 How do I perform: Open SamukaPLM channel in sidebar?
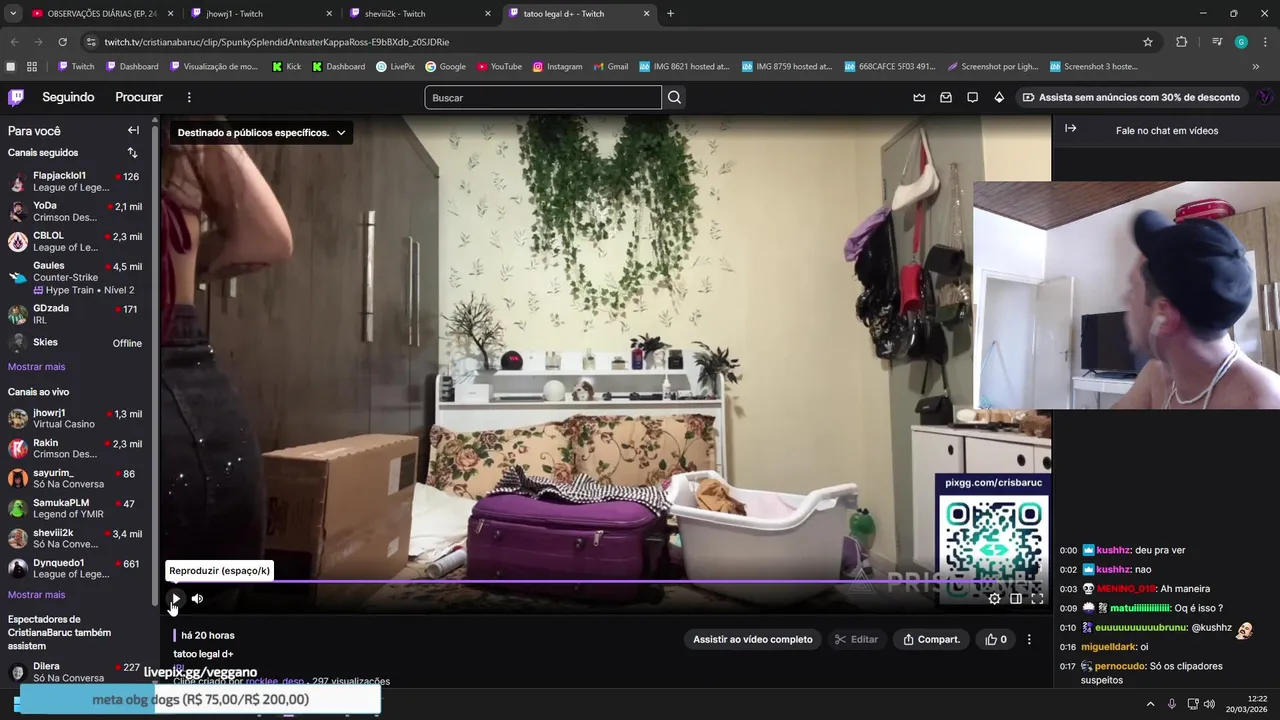coord(76,508)
